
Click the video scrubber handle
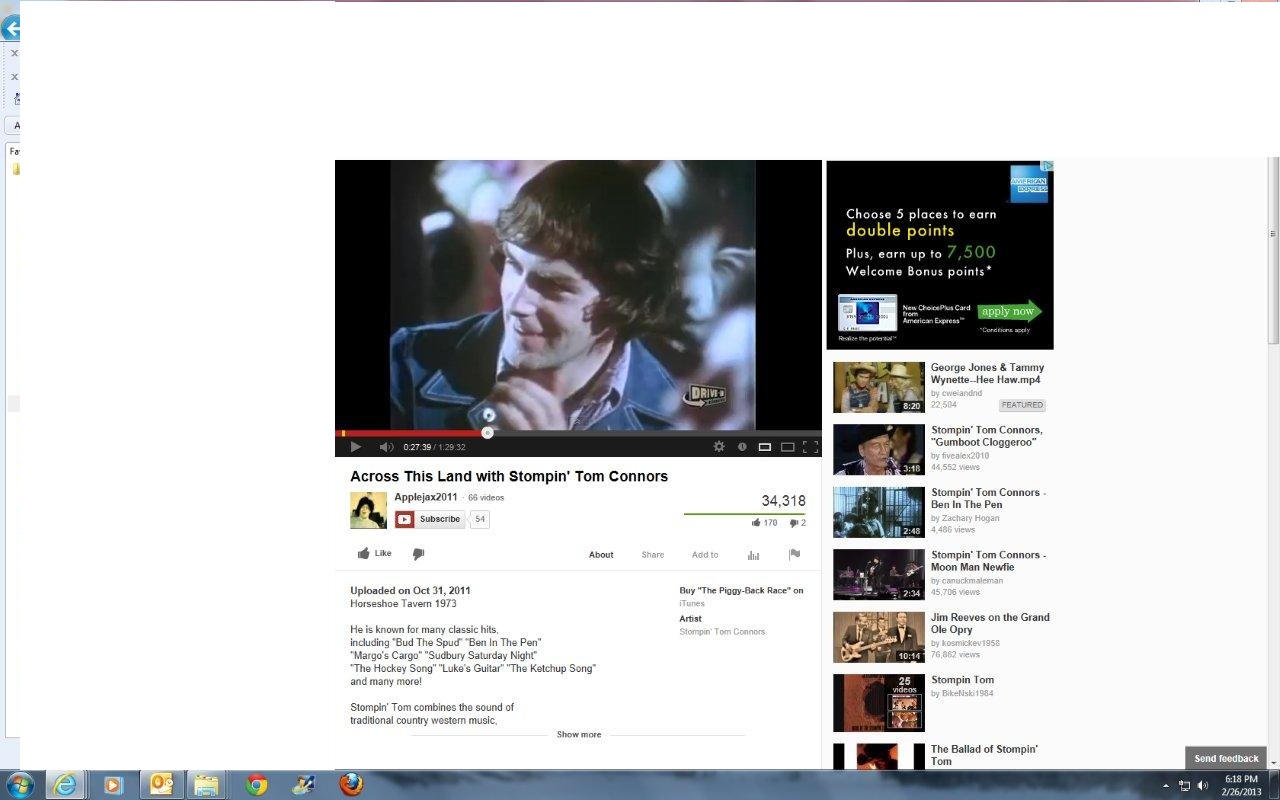coord(487,433)
